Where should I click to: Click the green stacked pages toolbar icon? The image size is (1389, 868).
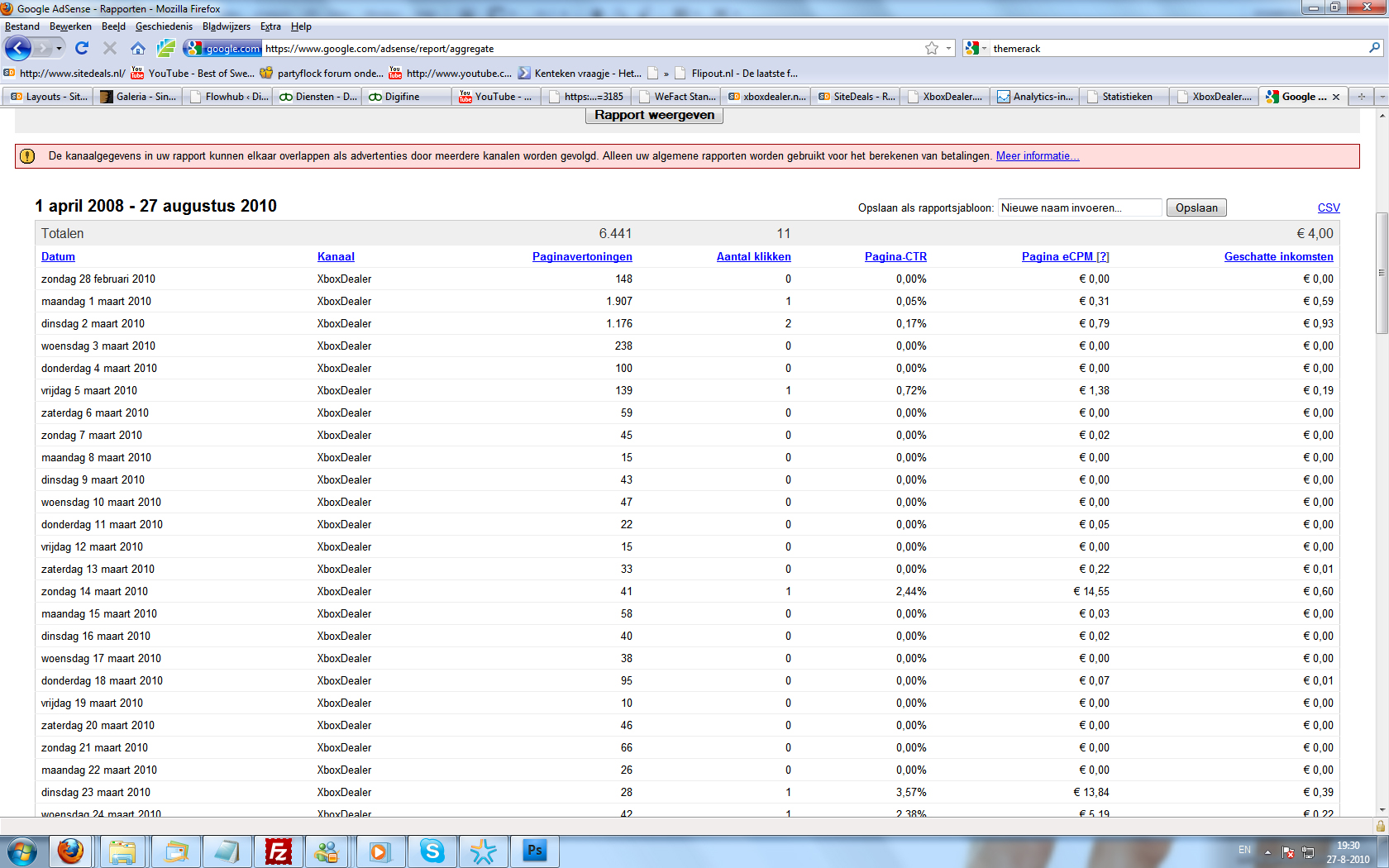pos(166,49)
